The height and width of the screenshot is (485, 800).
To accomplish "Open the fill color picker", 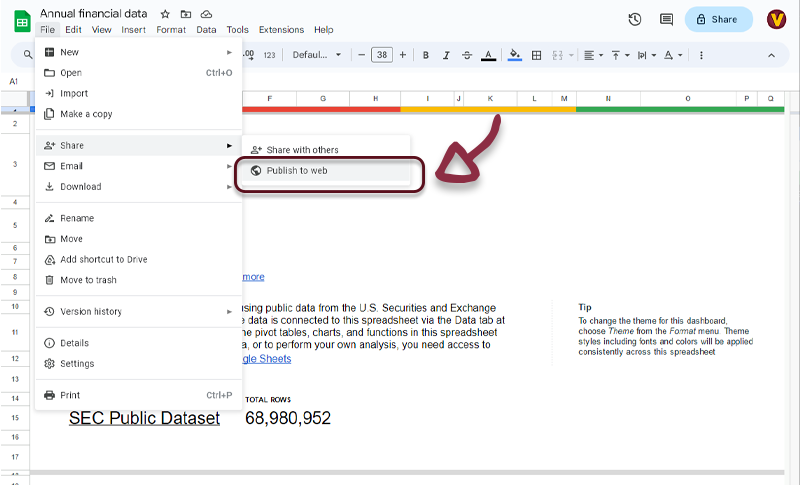I will pos(515,55).
